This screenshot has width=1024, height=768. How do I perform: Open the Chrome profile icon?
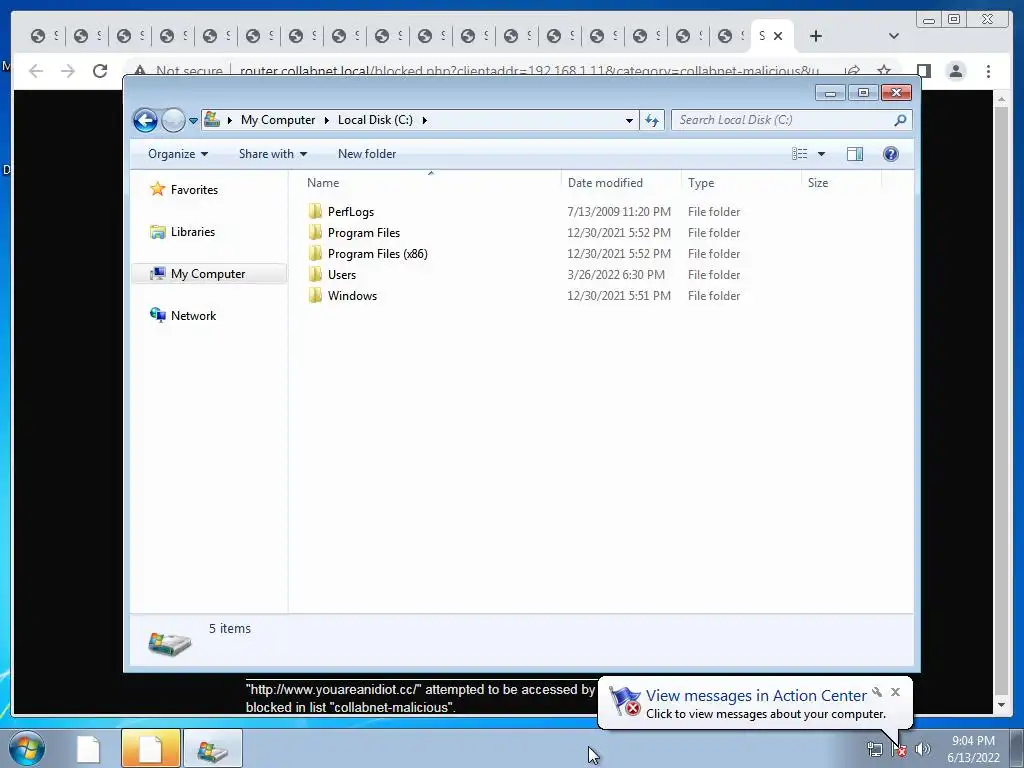(956, 71)
